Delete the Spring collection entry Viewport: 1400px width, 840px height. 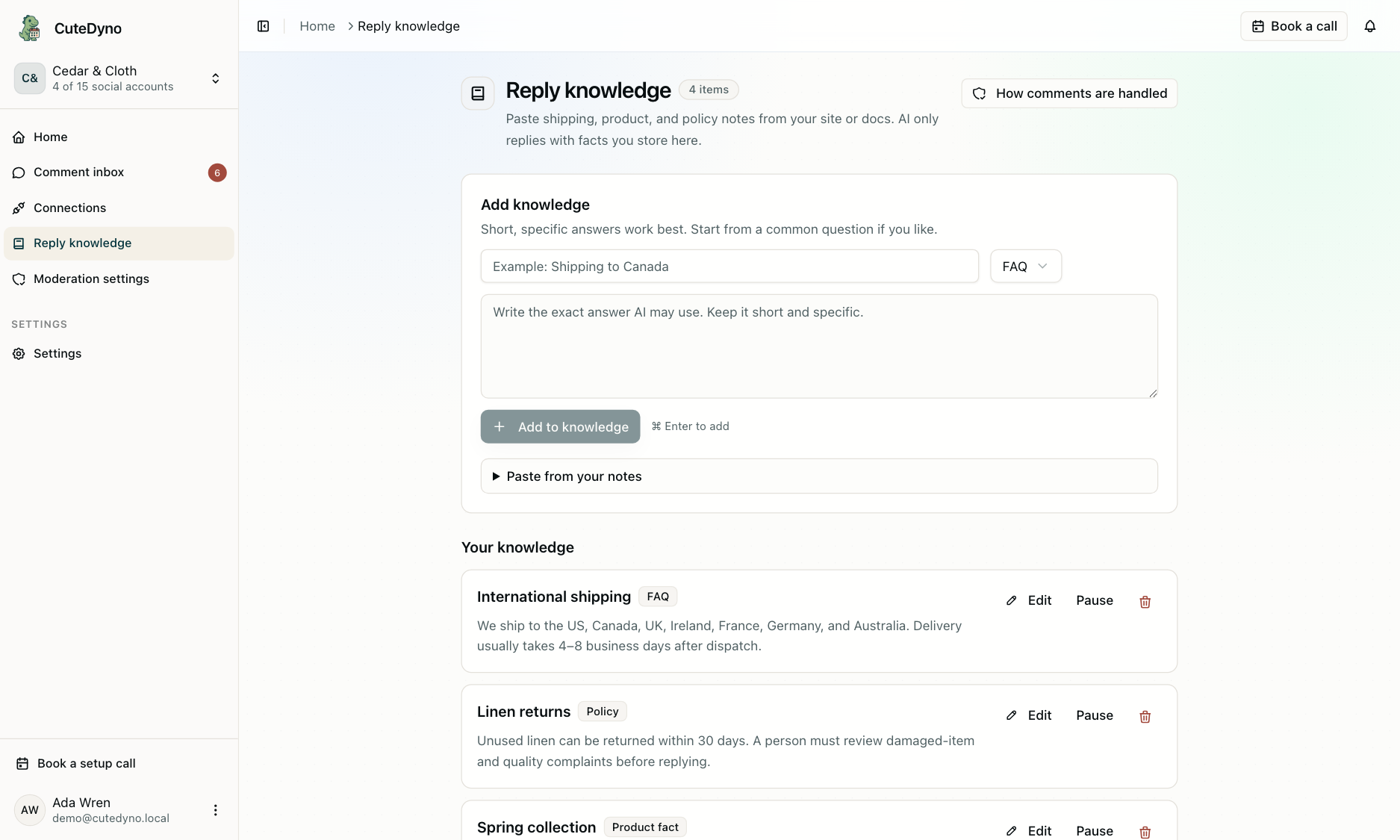point(1145,831)
